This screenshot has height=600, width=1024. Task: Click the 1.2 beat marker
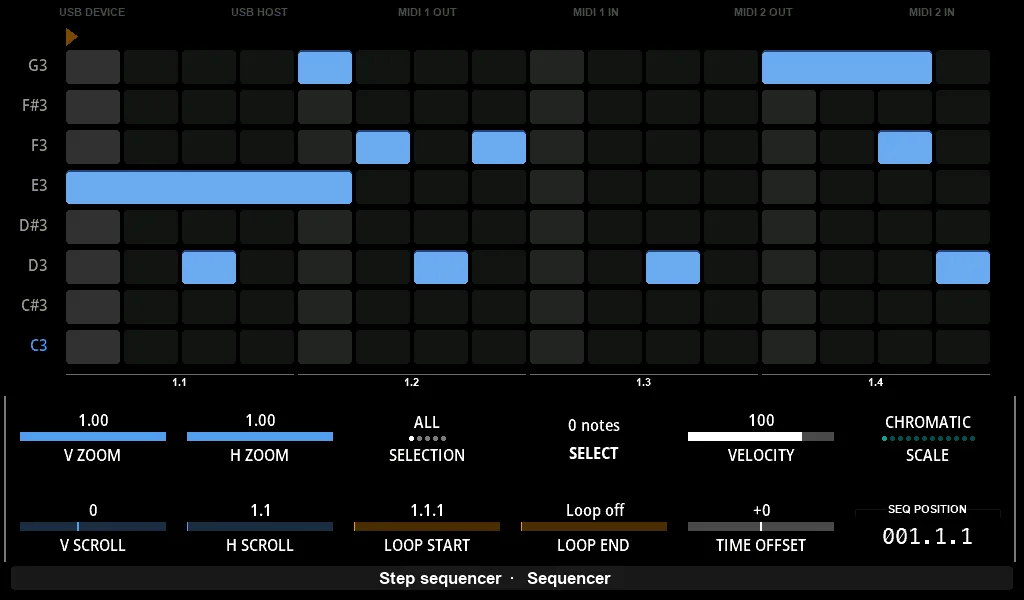click(x=411, y=382)
